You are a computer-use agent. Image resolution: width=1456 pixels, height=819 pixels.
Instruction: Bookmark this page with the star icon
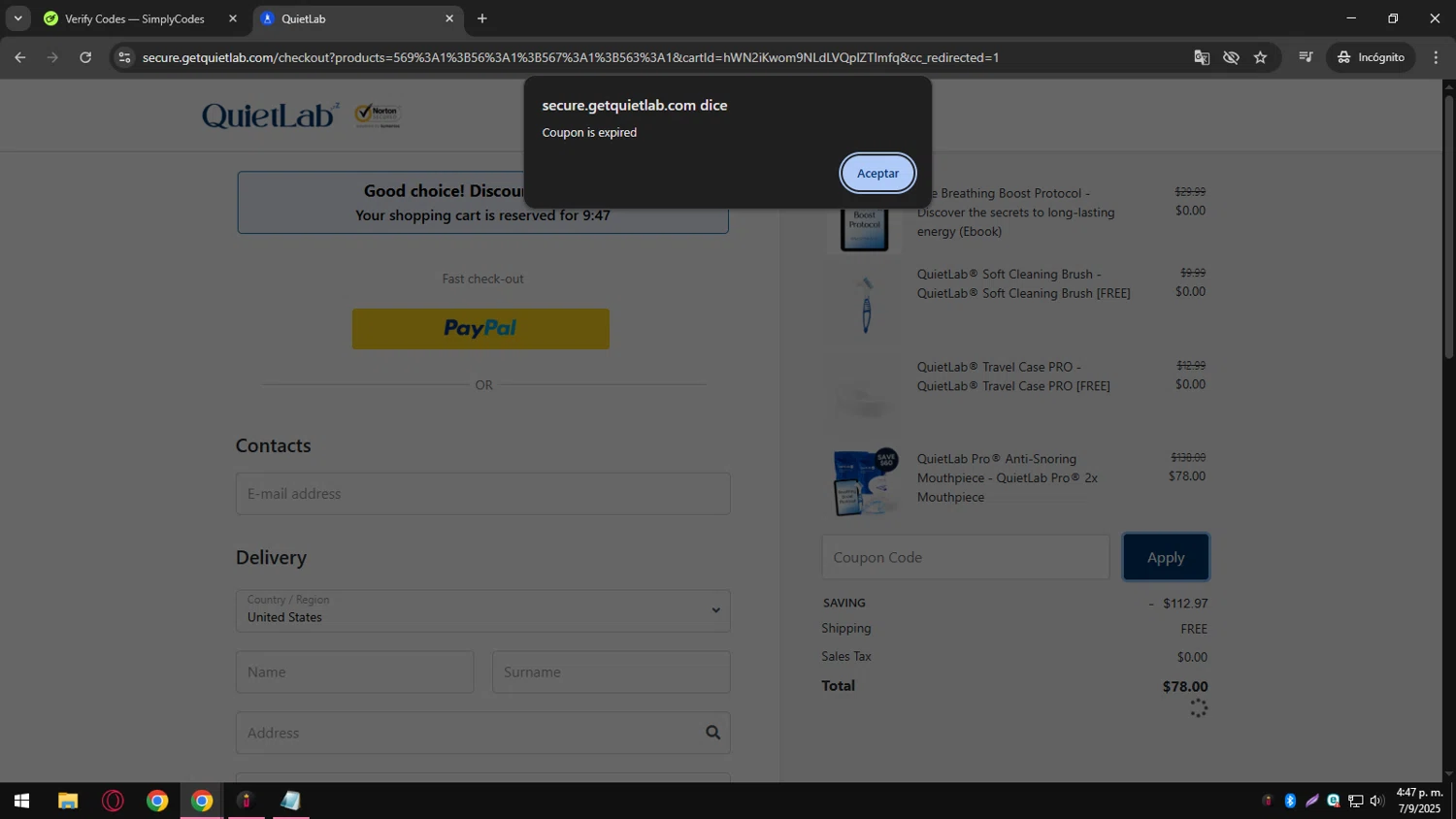tap(1260, 57)
